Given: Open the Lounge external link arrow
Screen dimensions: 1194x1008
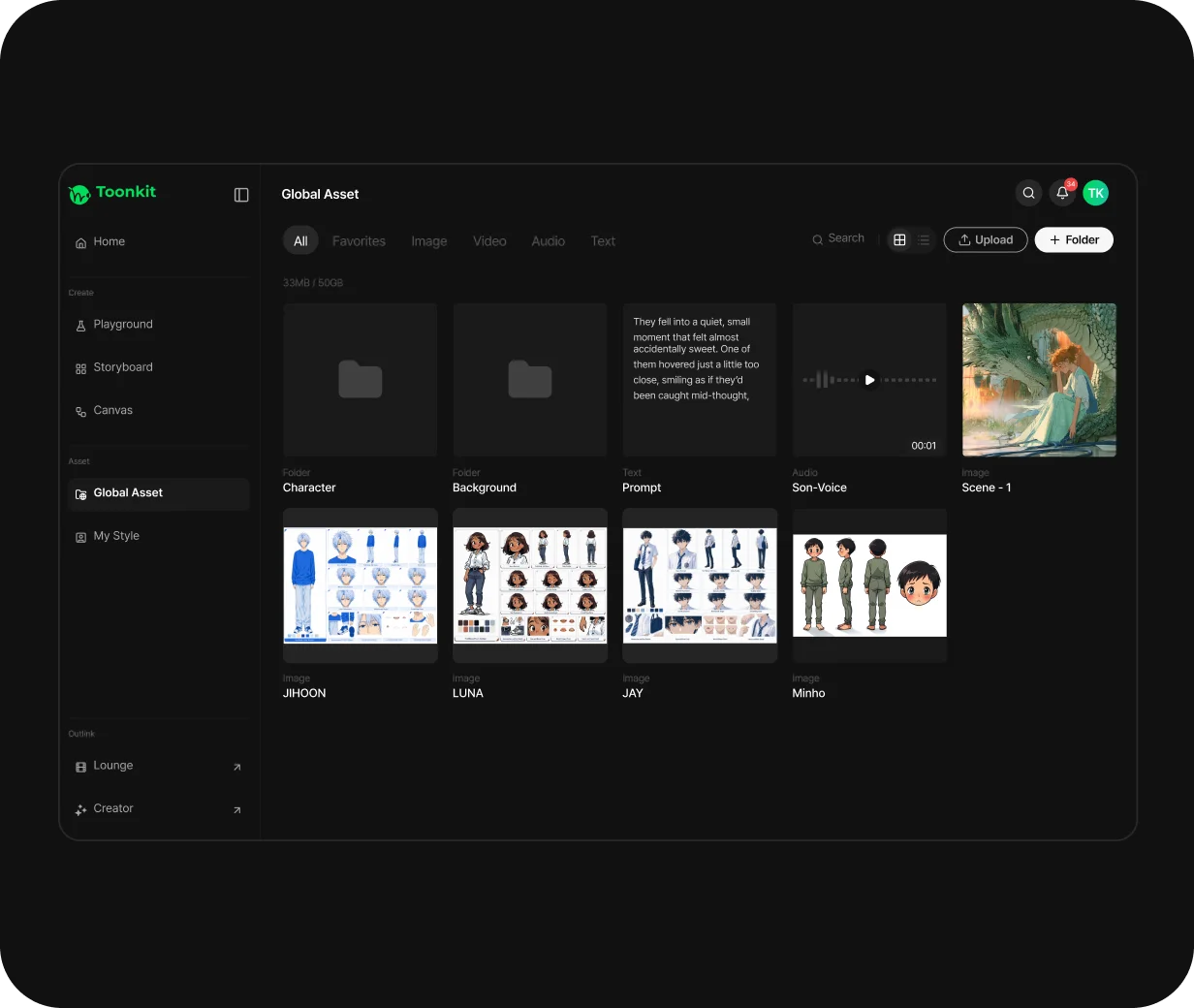Looking at the screenshot, I should pyautogui.click(x=236, y=767).
